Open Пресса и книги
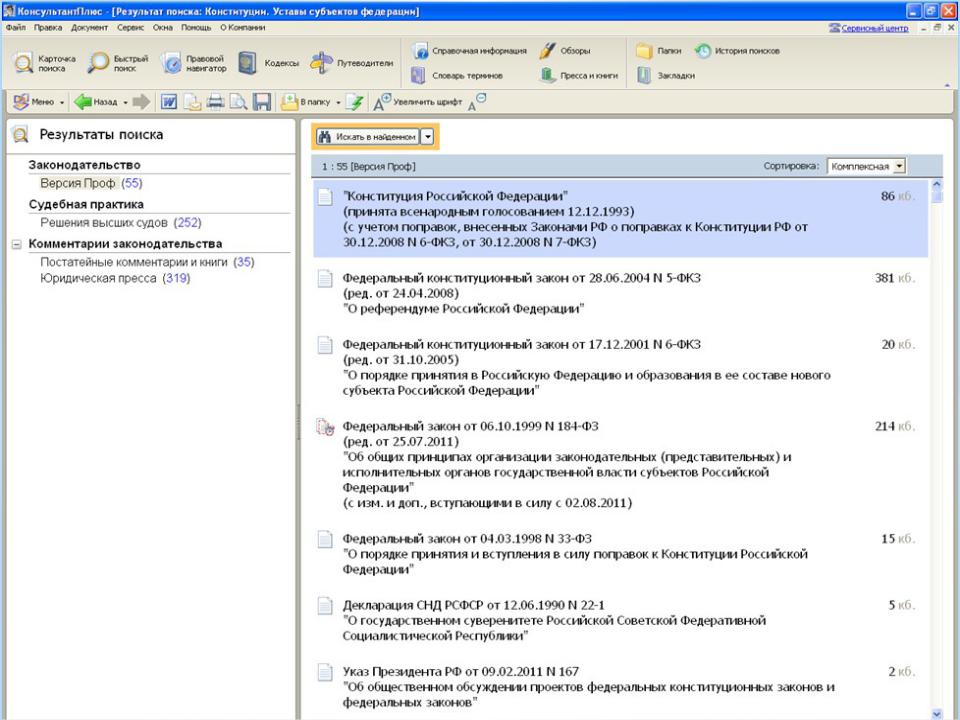960x720 pixels. pos(579,75)
